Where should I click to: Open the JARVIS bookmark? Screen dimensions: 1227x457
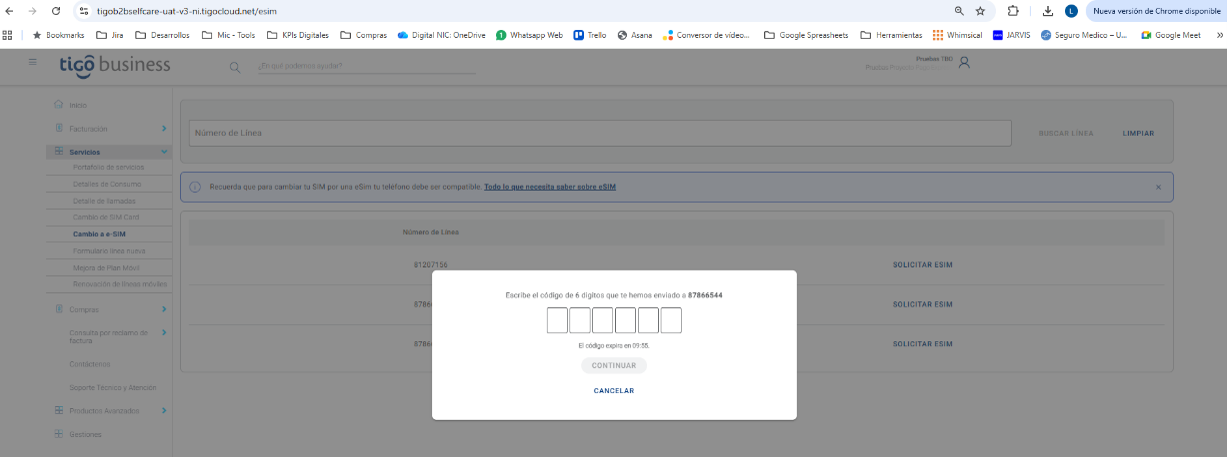(1012, 34)
